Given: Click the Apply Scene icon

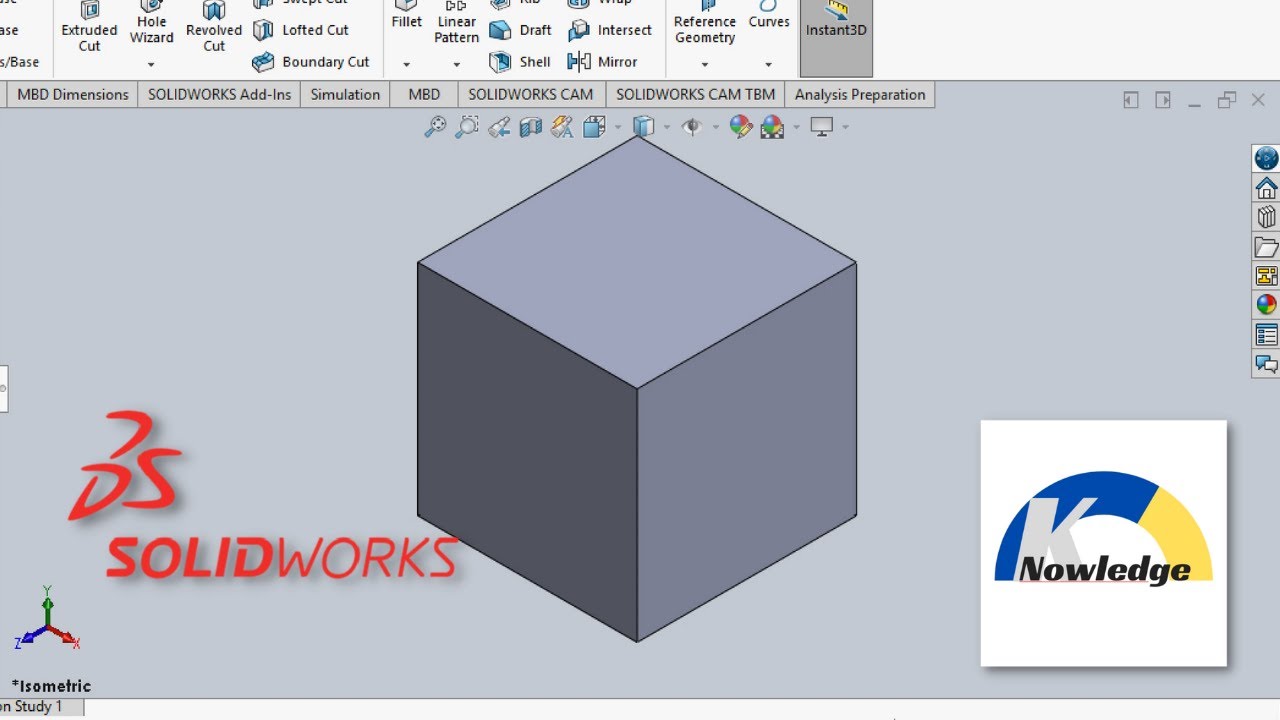Looking at the screenshot, I should tap(772, 127).
